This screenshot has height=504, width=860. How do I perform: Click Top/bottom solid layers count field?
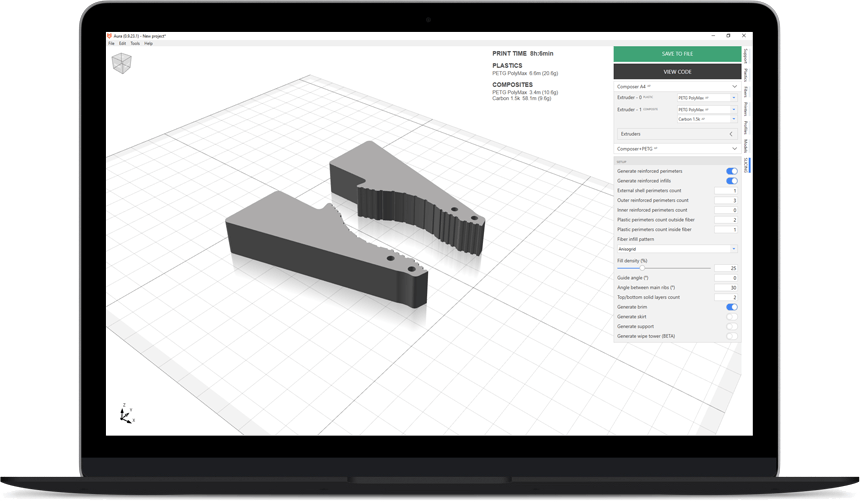click(726, 297)
